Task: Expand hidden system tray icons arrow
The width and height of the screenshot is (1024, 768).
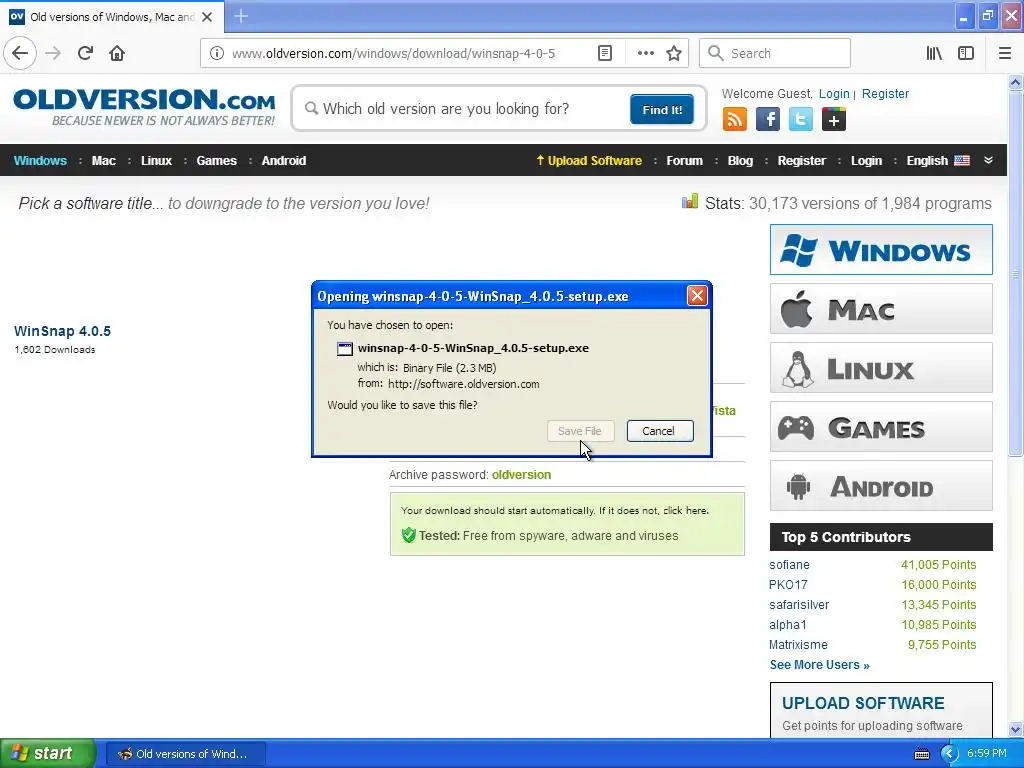Action: (x=949, y=754)
